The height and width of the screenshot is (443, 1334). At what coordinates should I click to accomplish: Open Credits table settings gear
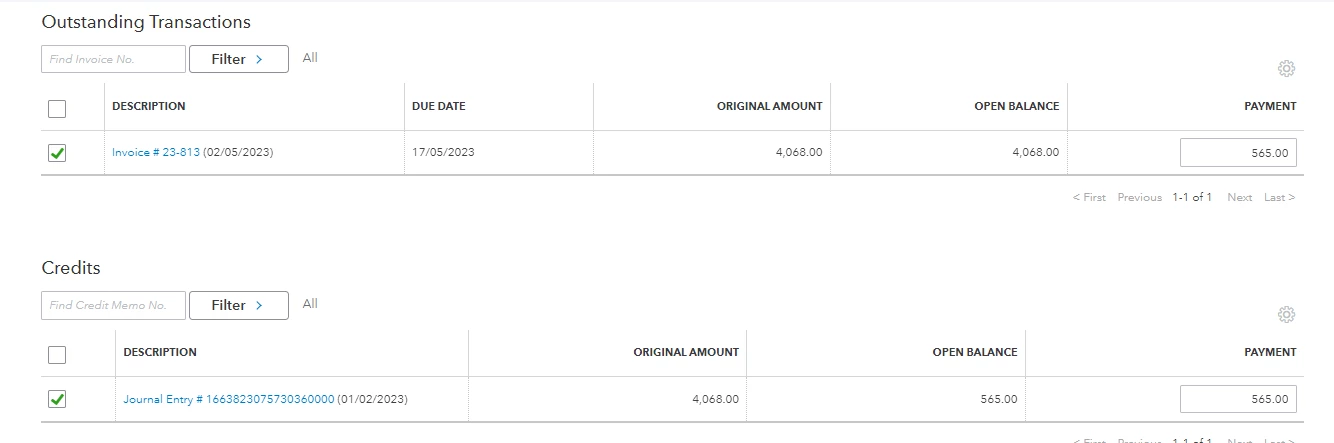[x=1286, y=315]
